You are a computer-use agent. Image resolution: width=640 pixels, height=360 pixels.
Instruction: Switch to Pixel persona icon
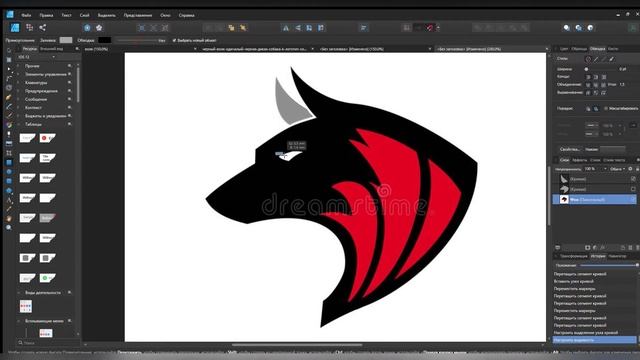click(29, 27)
